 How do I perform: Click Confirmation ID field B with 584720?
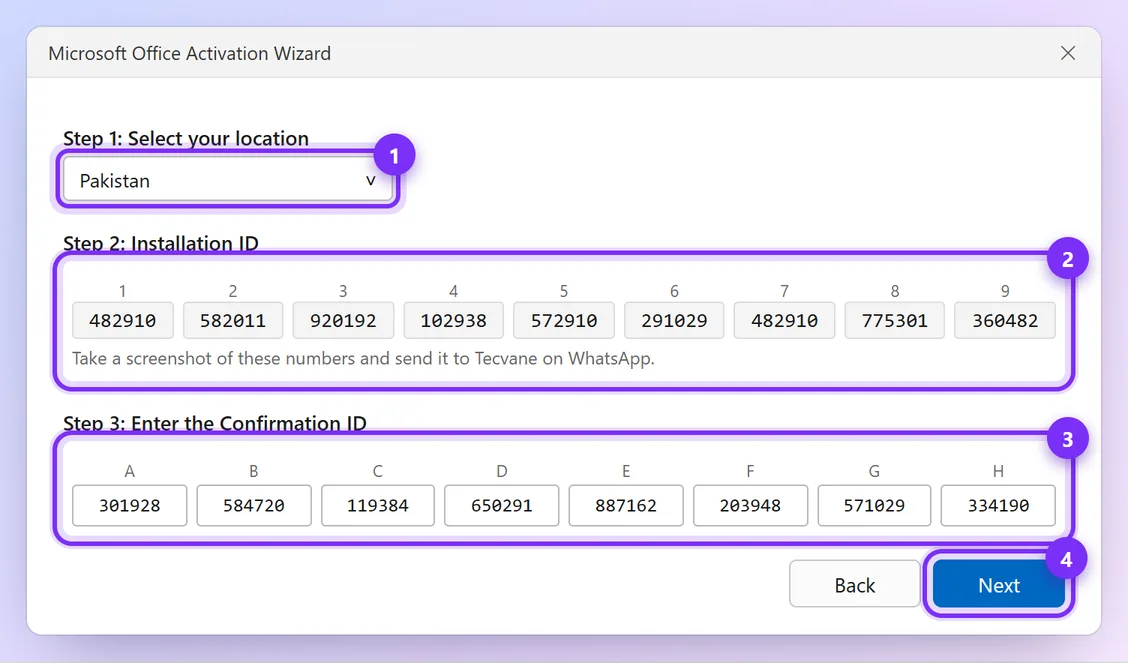(x=254, y=506)
